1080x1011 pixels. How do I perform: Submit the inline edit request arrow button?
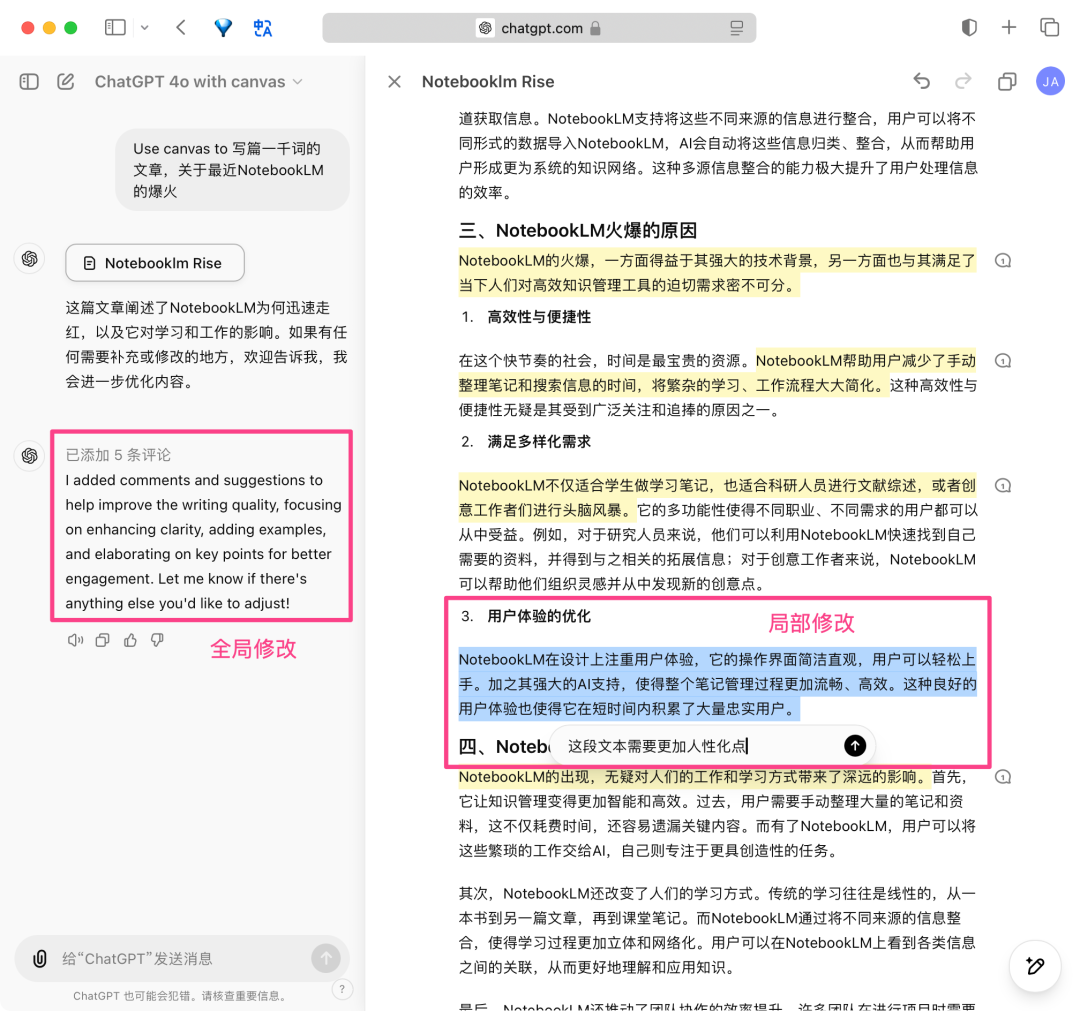click(x=855, y=745)
